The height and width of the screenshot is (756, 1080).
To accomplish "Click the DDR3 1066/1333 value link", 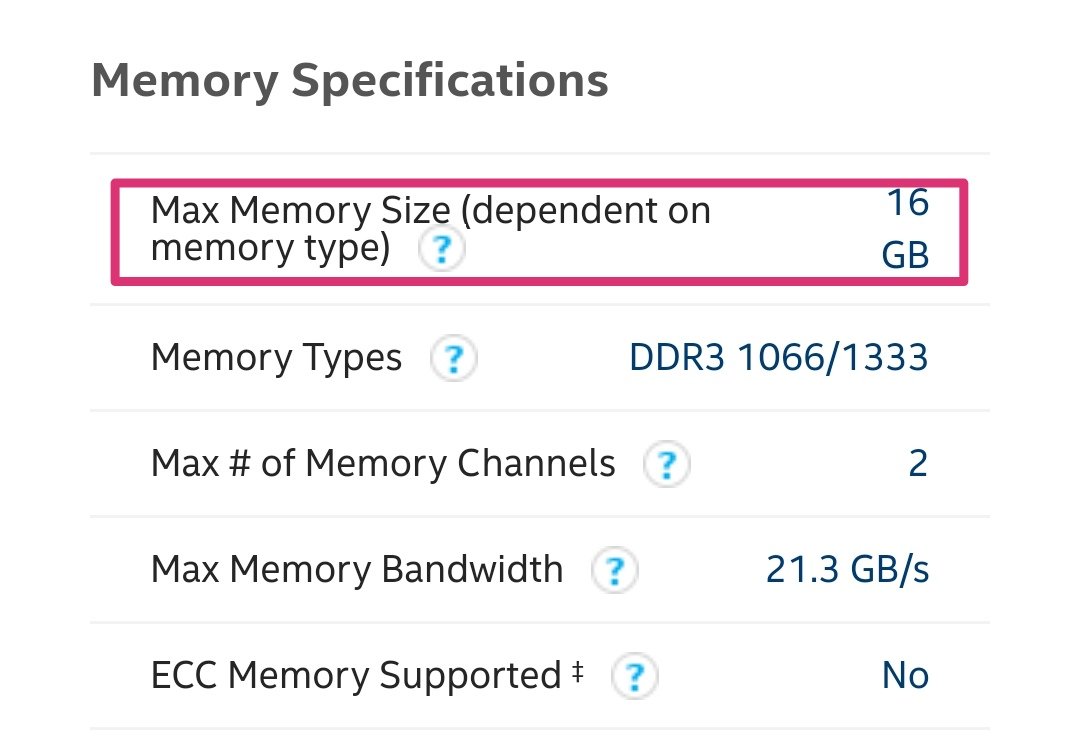I will tap(781, 358).
